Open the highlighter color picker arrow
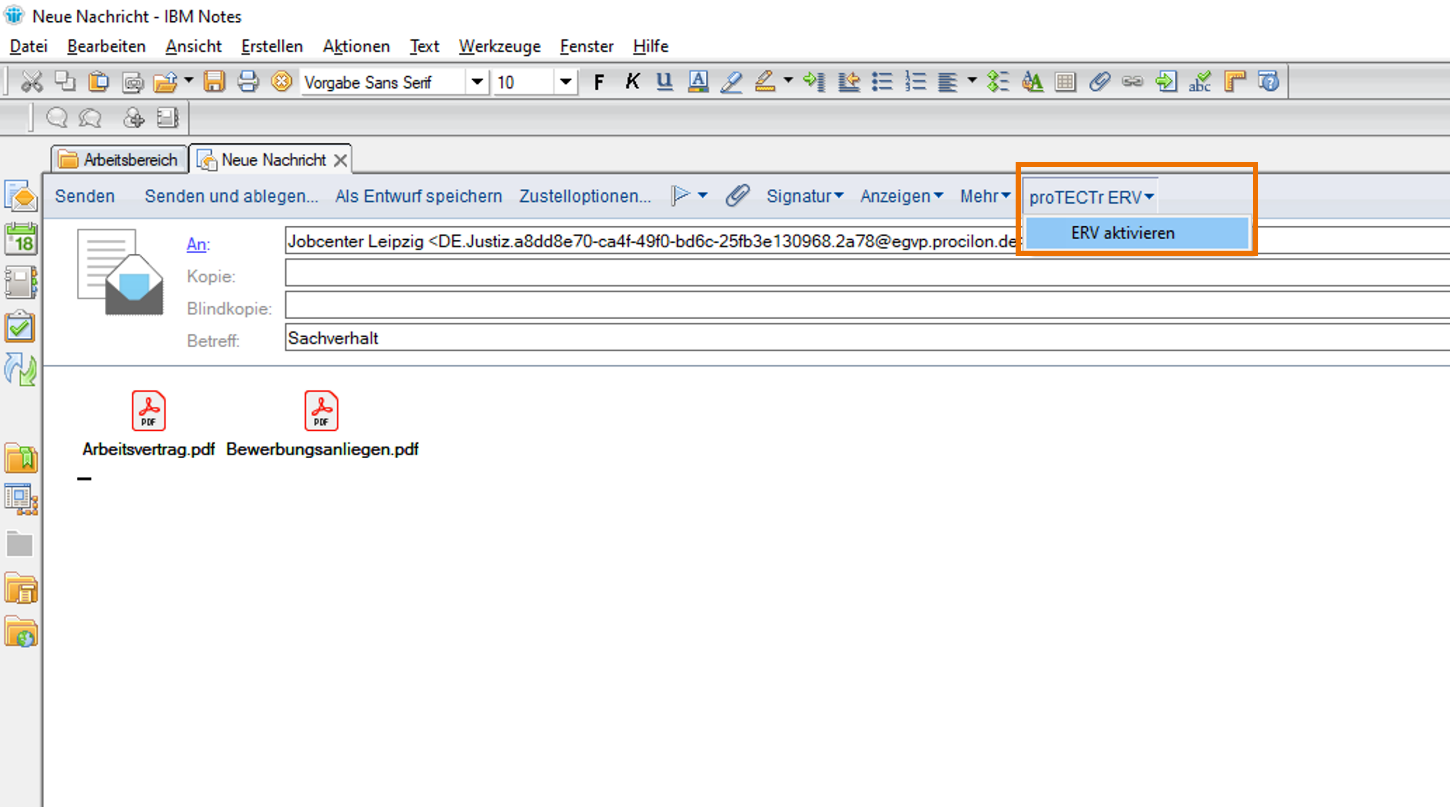 tap(788, 81)
